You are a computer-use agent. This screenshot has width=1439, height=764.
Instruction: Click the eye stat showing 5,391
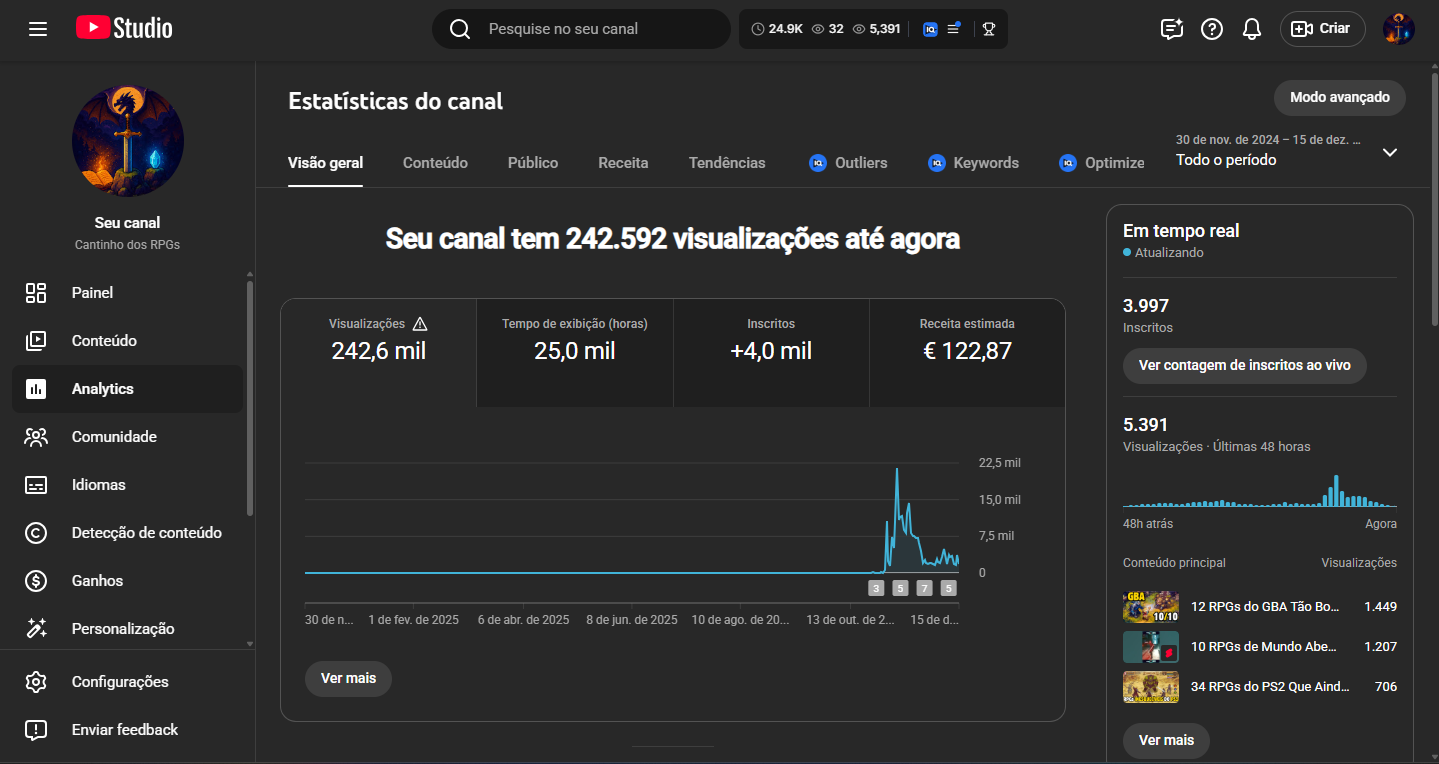[x=877, y=29]
